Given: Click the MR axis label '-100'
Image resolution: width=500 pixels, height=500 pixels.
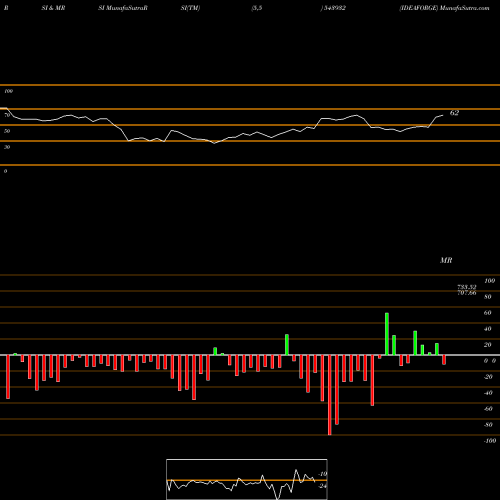Looking at the screenshot, I should (490, 441).
